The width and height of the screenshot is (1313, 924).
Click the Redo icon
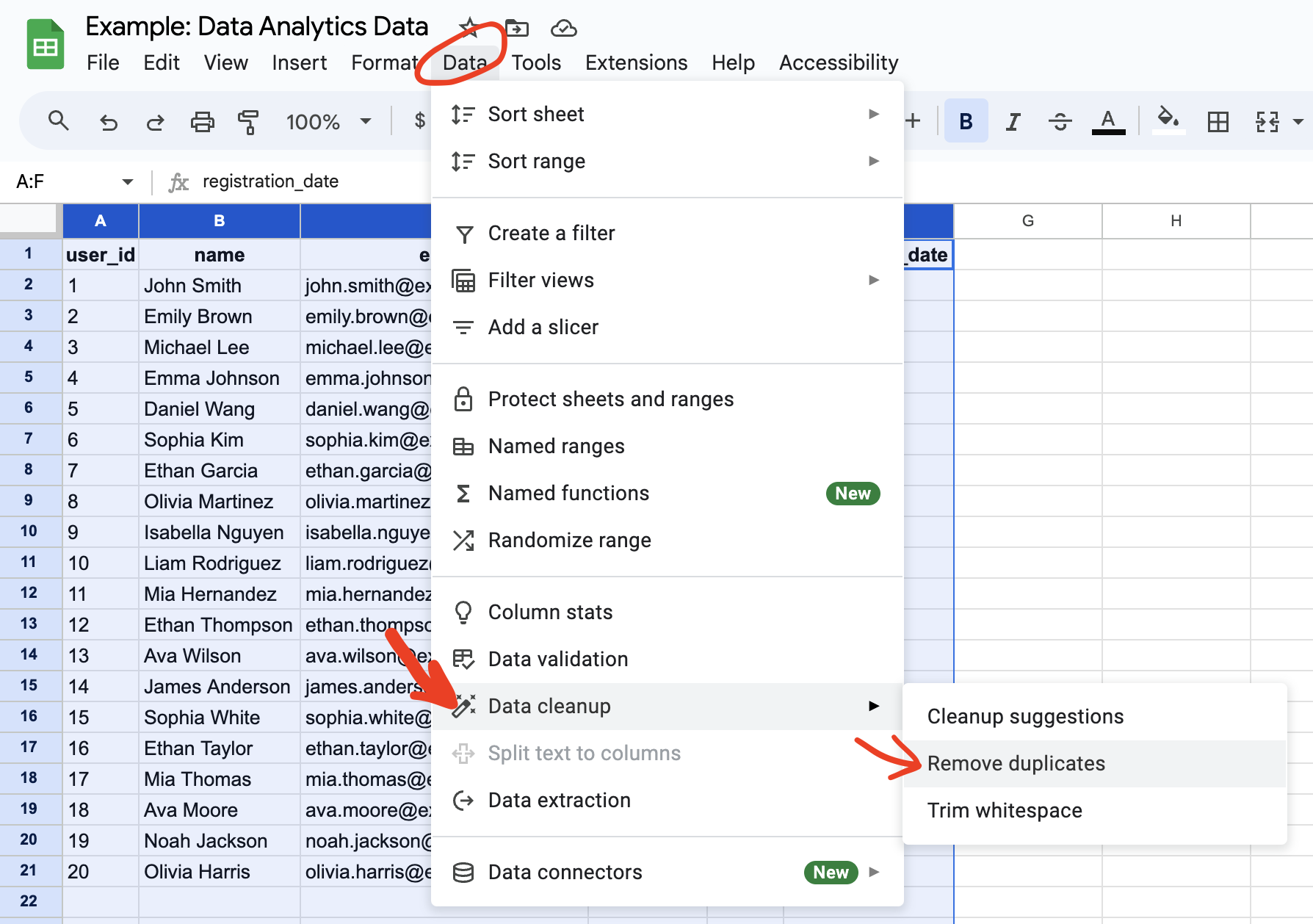[x=155, y=120]
